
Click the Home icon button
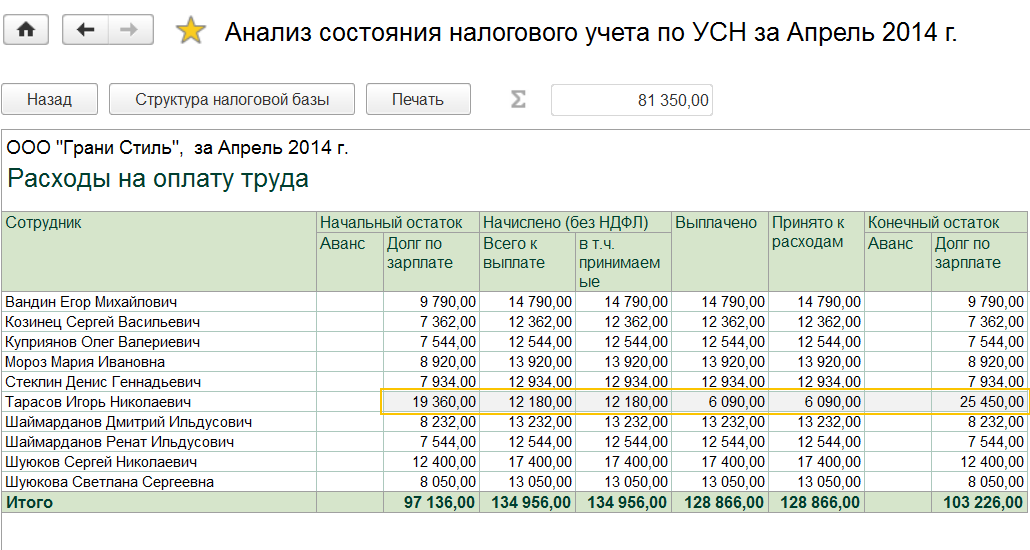click(26, 30)
